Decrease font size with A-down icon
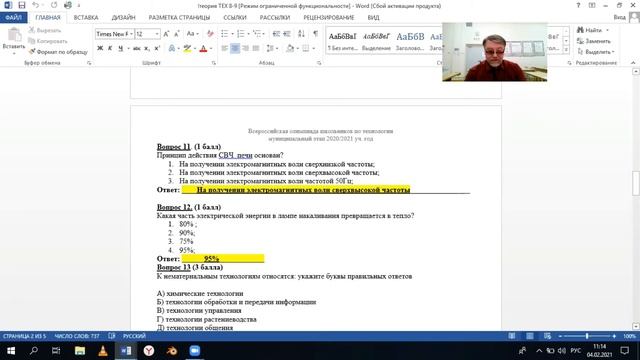This screenshot has height=360, width=640. pyautogui.click(x=177, y=34)
